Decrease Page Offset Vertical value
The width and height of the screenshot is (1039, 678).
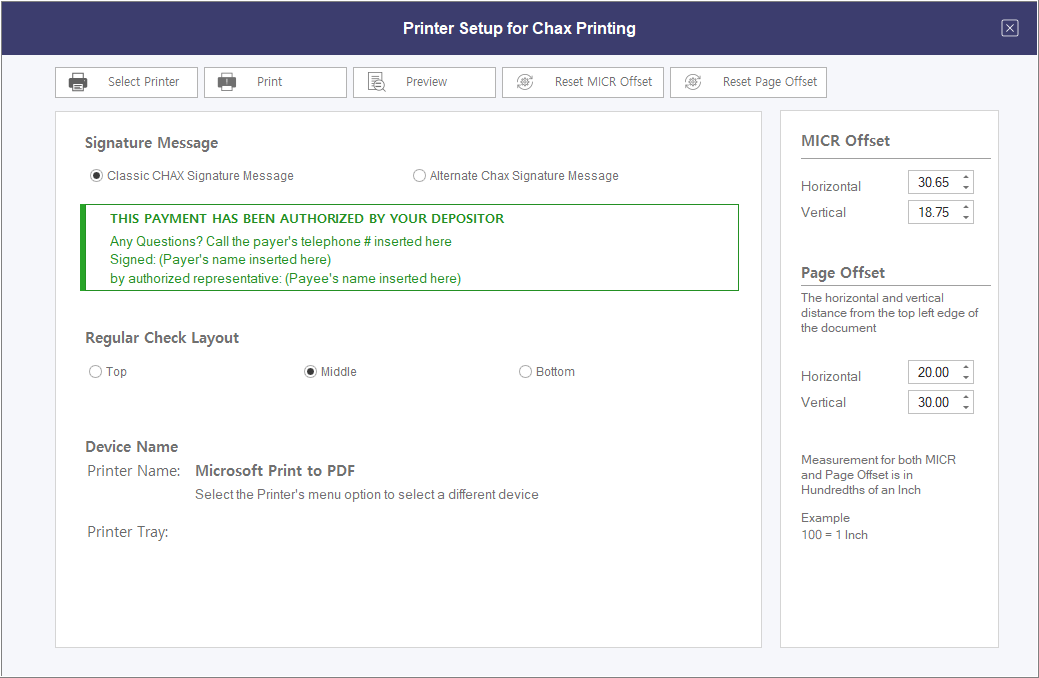(966, 407)
